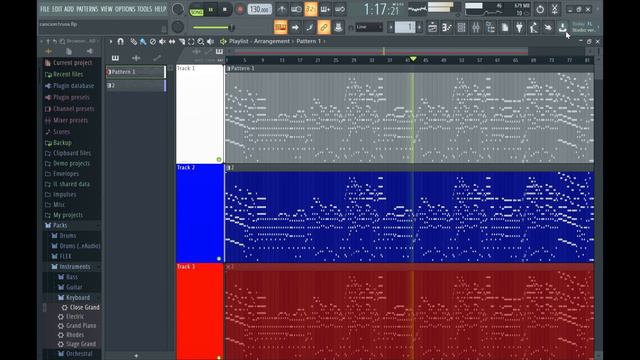Open the ADD menu
Viewport: 640px width, 360px height.
[69, 9]
